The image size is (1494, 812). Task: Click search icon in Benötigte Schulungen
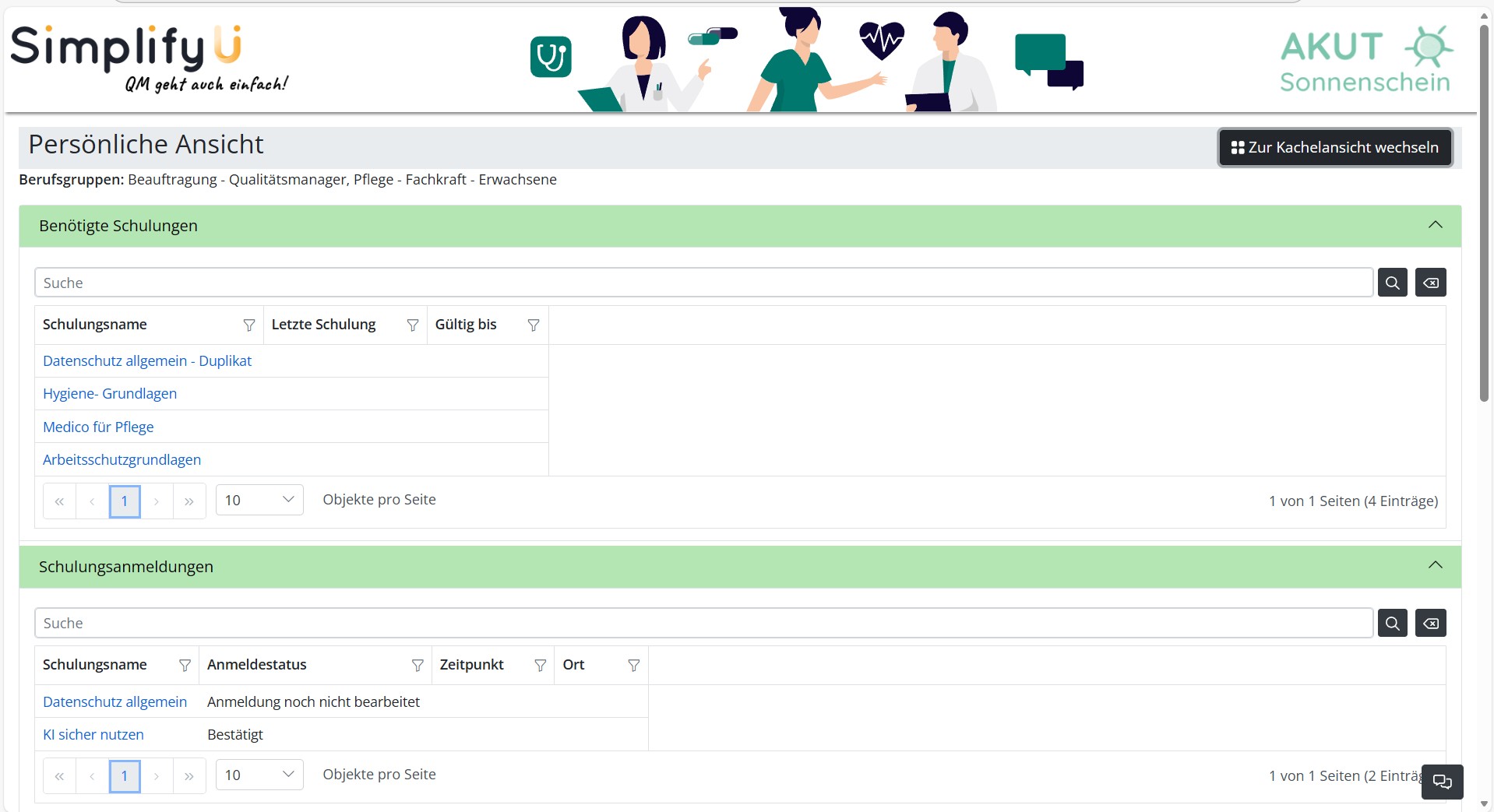(1392, 283)
